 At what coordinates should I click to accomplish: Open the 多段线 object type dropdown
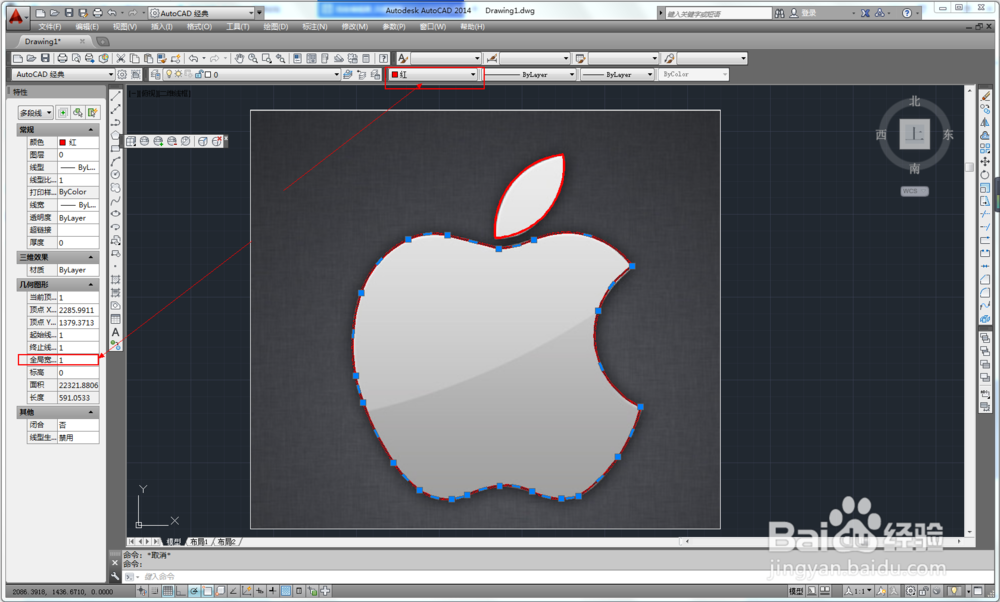(x=36, y=113)
